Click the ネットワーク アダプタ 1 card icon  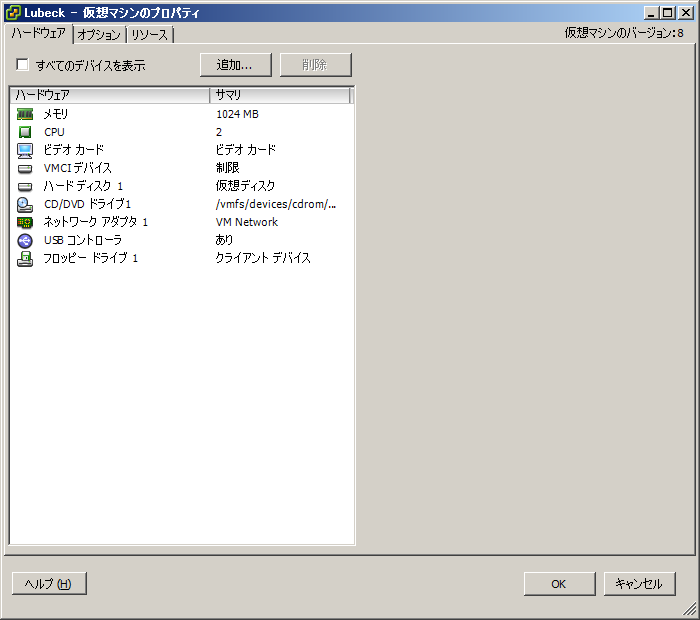25,222
